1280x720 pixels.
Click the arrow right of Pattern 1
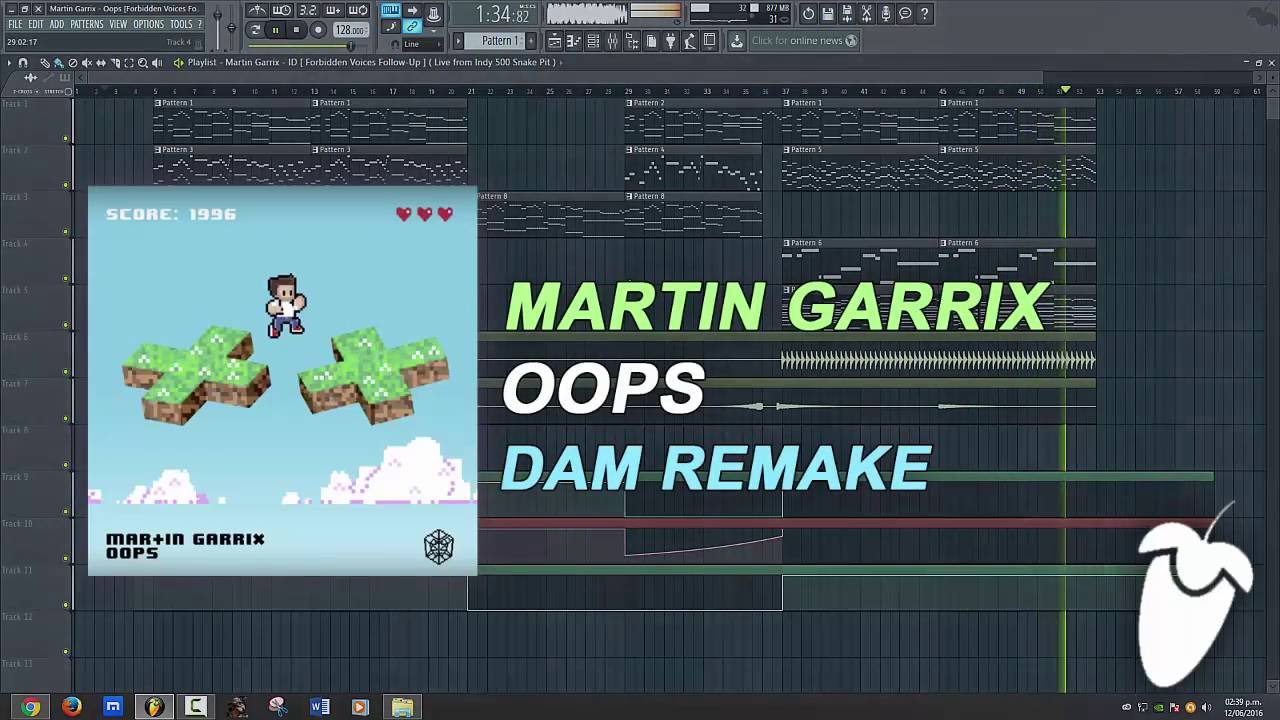[530, 41]
